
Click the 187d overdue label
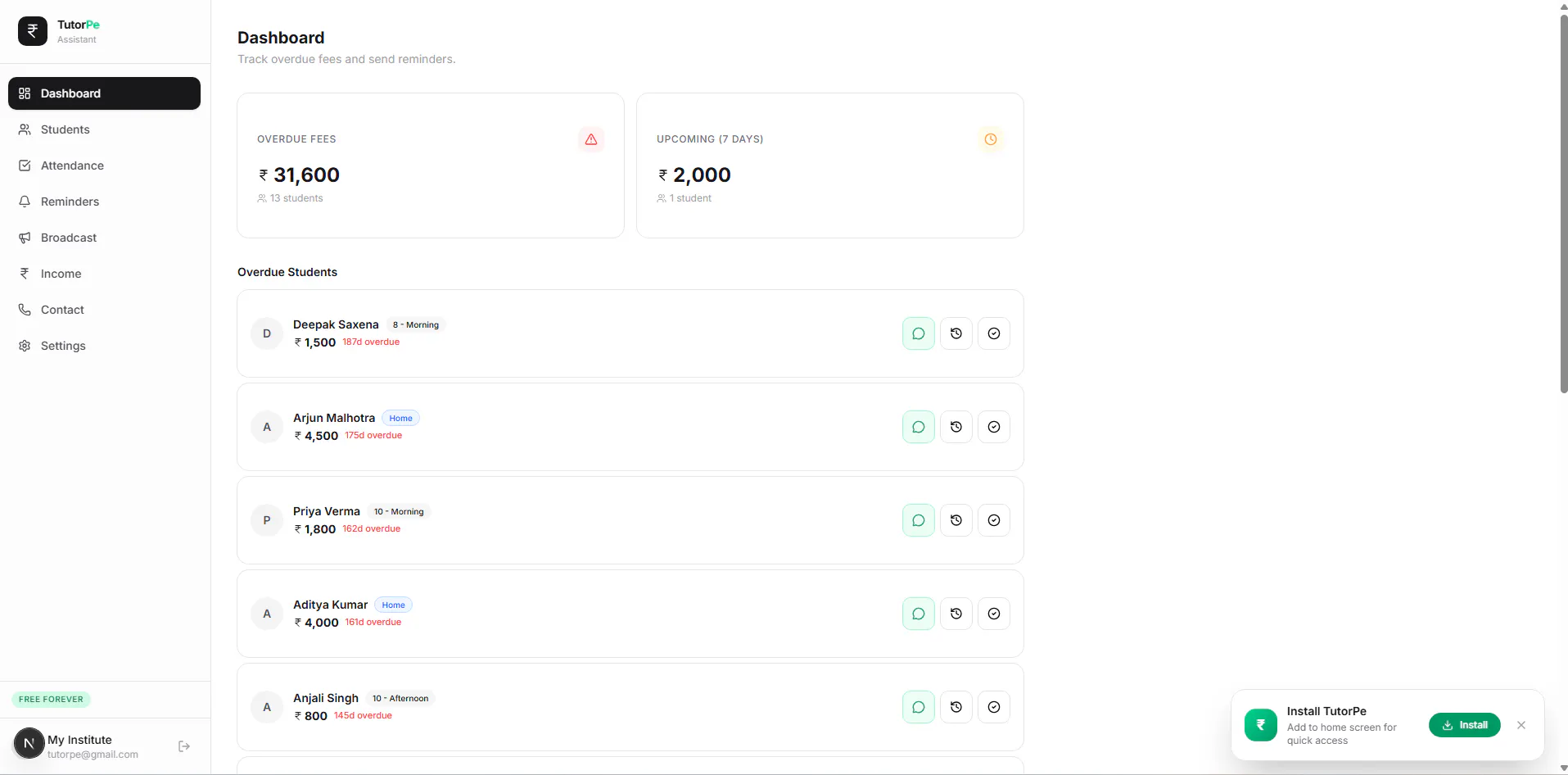(x=371, y=342)
